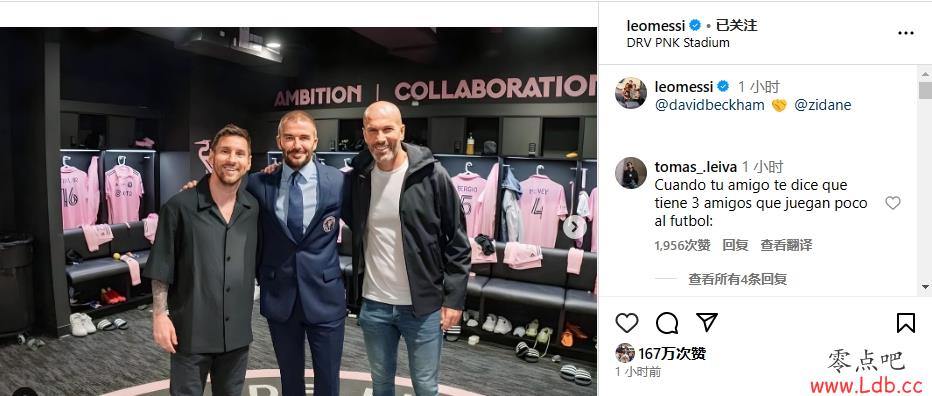The width and height of the screenshot is (932, 396).
Task: Open the @zidane mention
Action: (823, 105)
